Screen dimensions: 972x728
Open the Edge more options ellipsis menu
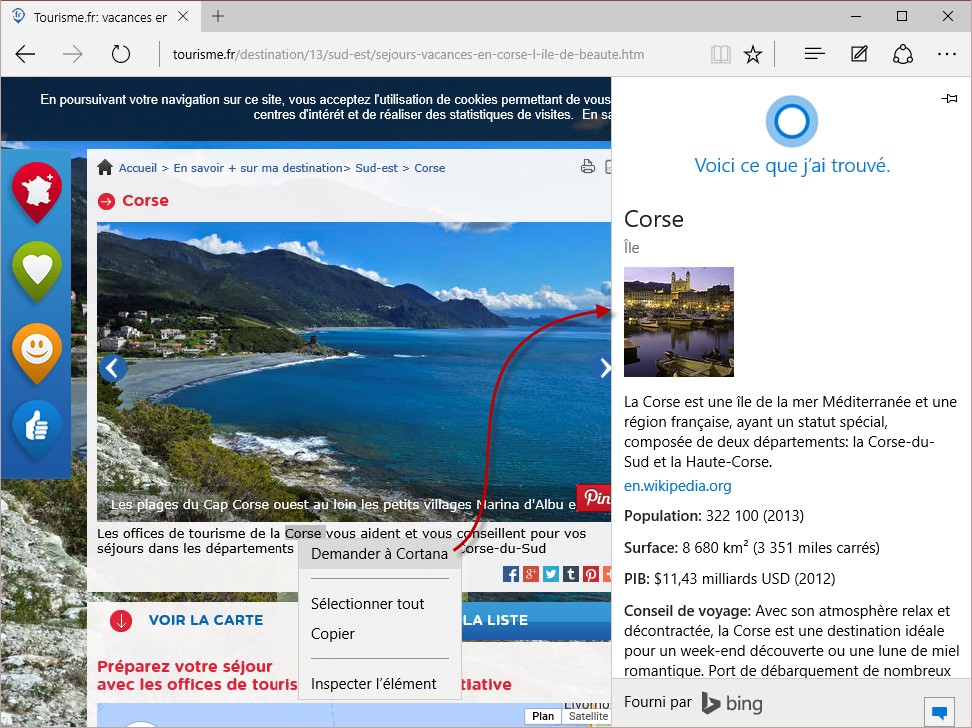pyautogui.click(x=947, y=54)
